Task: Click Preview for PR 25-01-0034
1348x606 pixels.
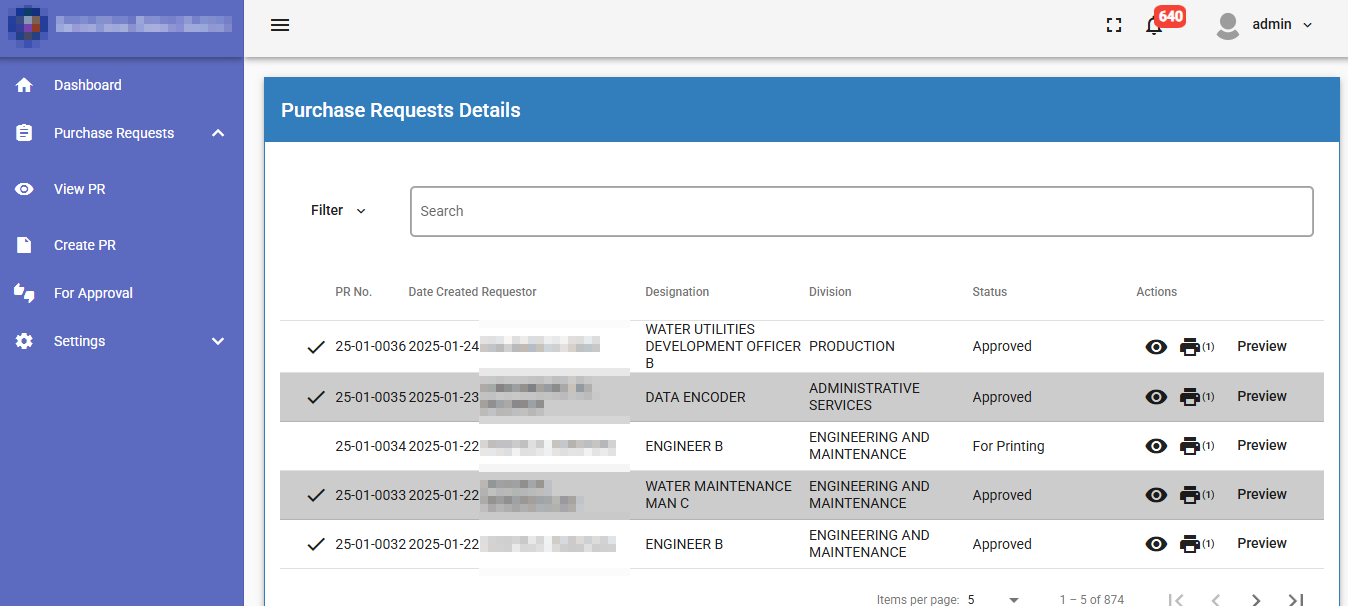Action: point(1261,445)
